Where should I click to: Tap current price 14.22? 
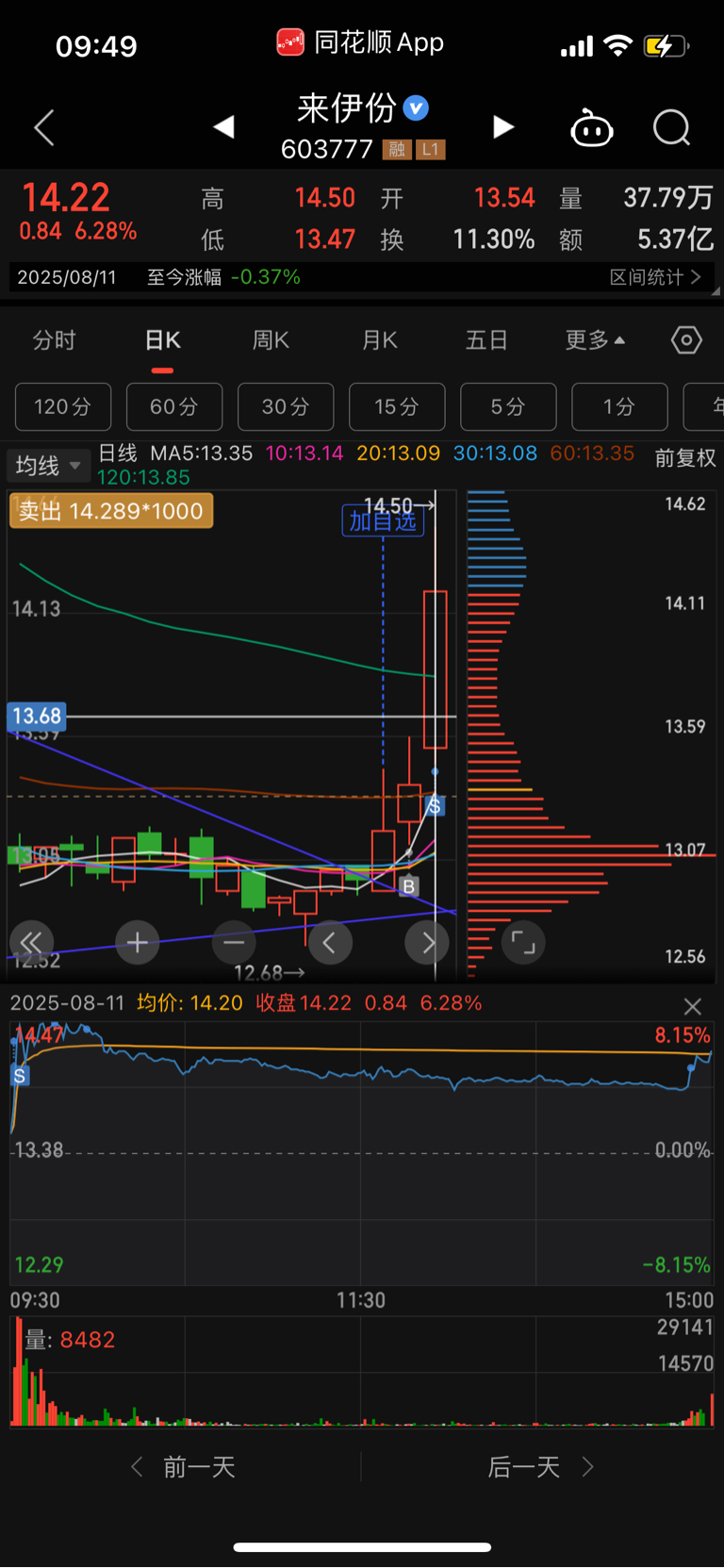[x=65, y=198]
